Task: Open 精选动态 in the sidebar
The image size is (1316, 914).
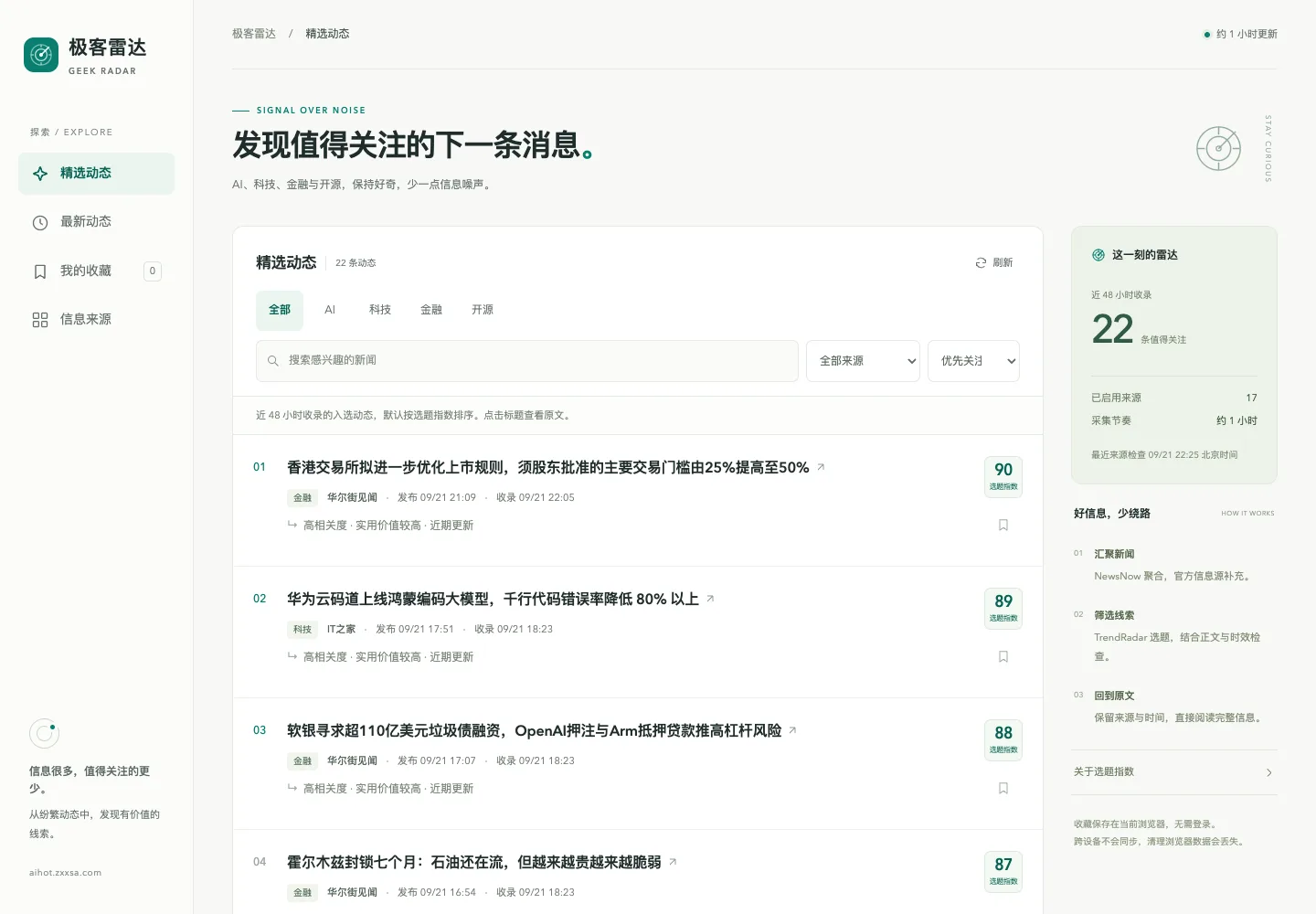Action: [x=96, y=174]
